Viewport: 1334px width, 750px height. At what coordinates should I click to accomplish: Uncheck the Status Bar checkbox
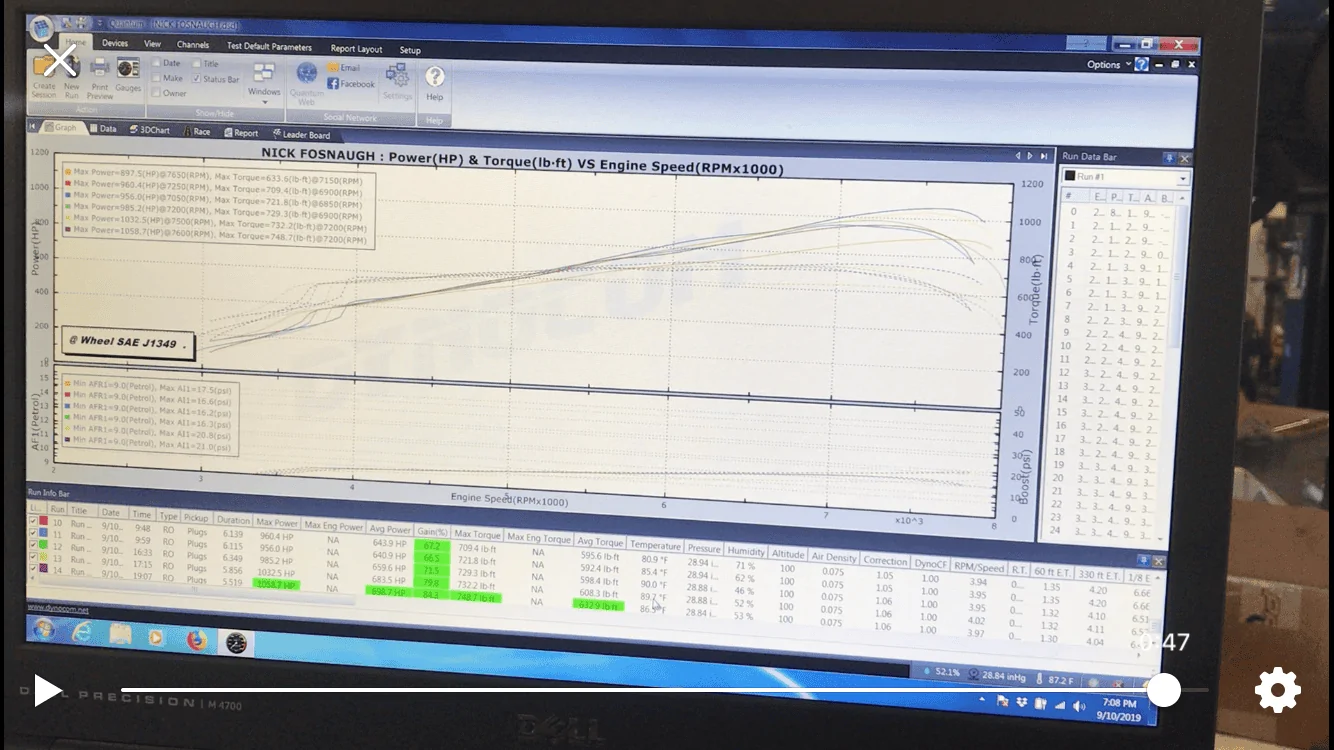[x=196, y=79]
